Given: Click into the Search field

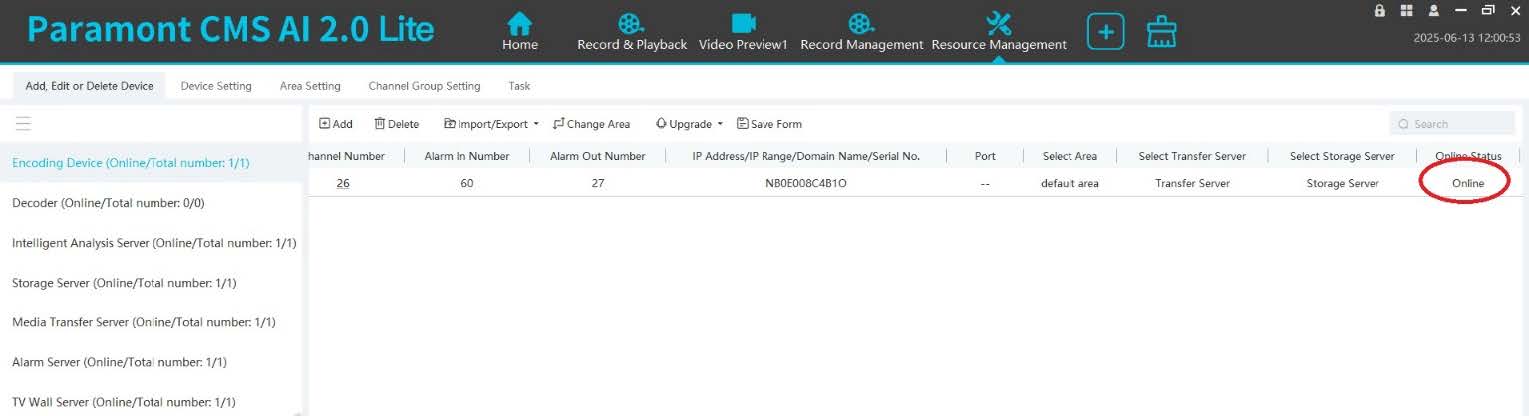Looking at the screenshot, I should pyautogui.click(x=1452, y=124).
